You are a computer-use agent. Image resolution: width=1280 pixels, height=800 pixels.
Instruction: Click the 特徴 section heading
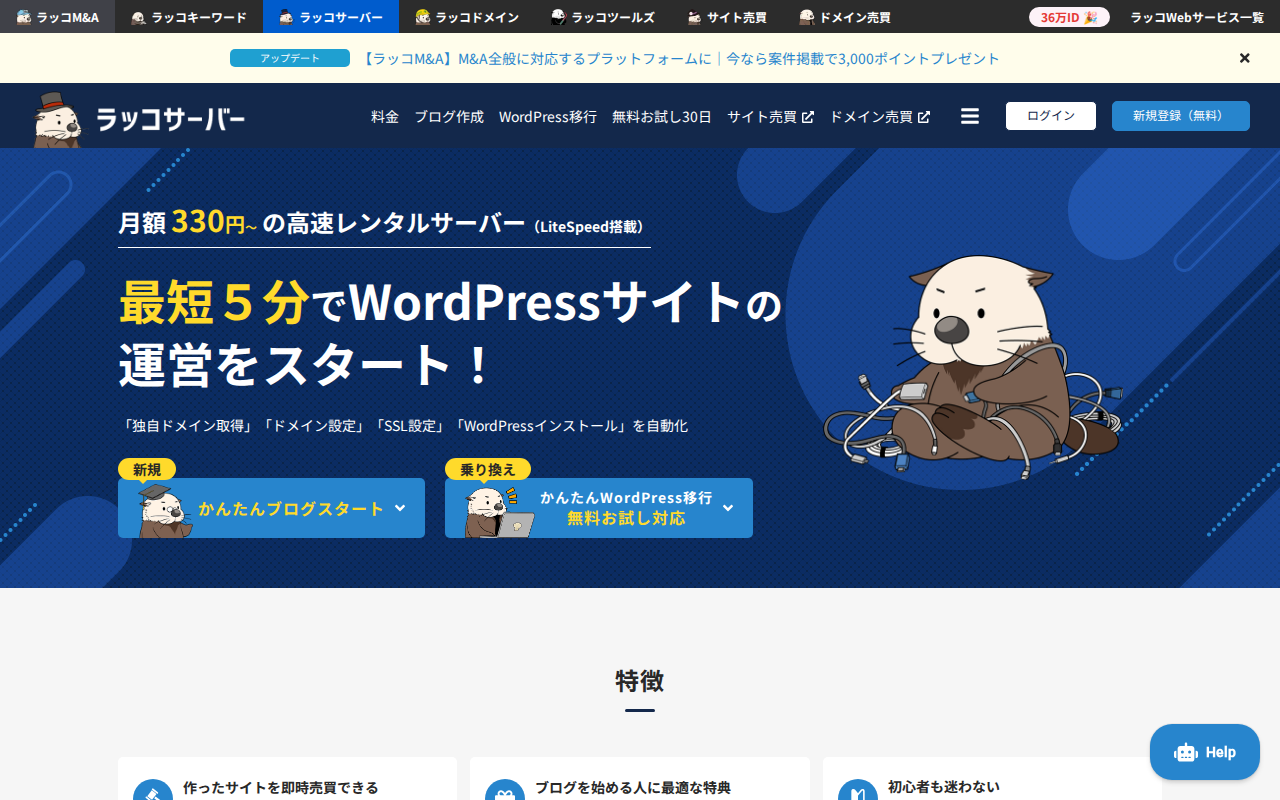click(640, 681)
